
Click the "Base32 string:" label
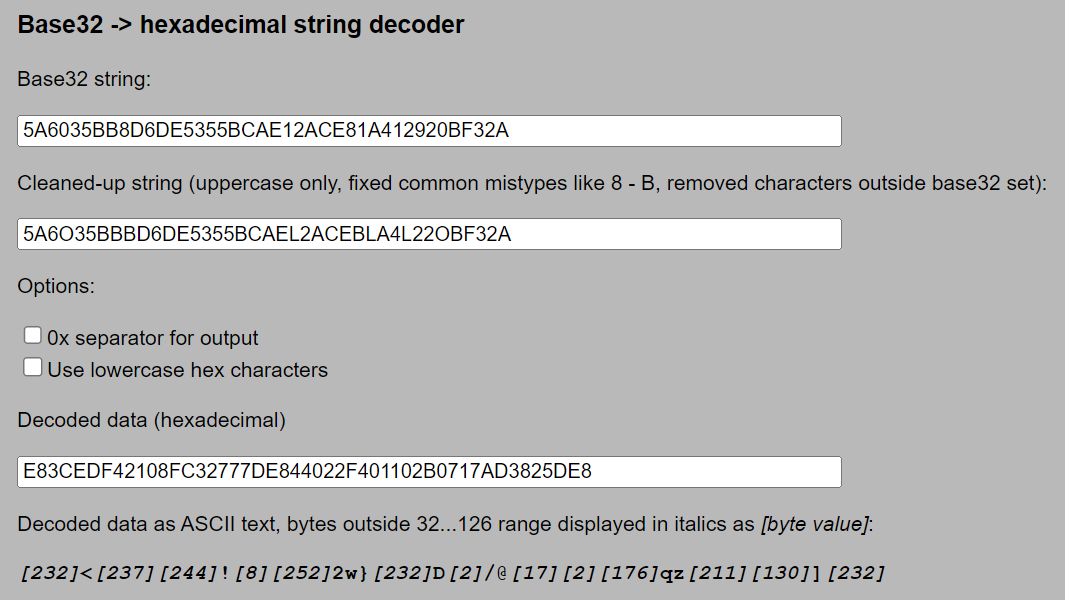pyautogui.click(x=84, y=79)
